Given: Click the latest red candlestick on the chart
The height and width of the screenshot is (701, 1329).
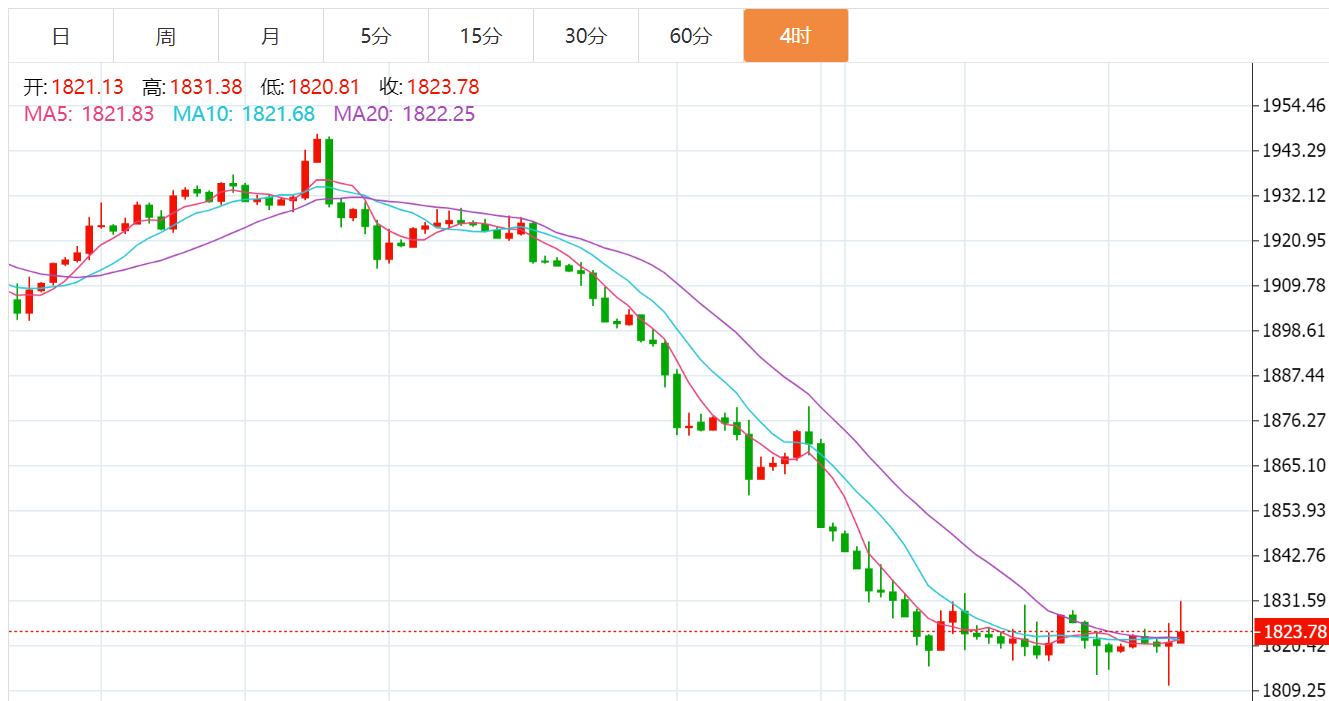Looking at the screenshot, I should click(1181, 636).
